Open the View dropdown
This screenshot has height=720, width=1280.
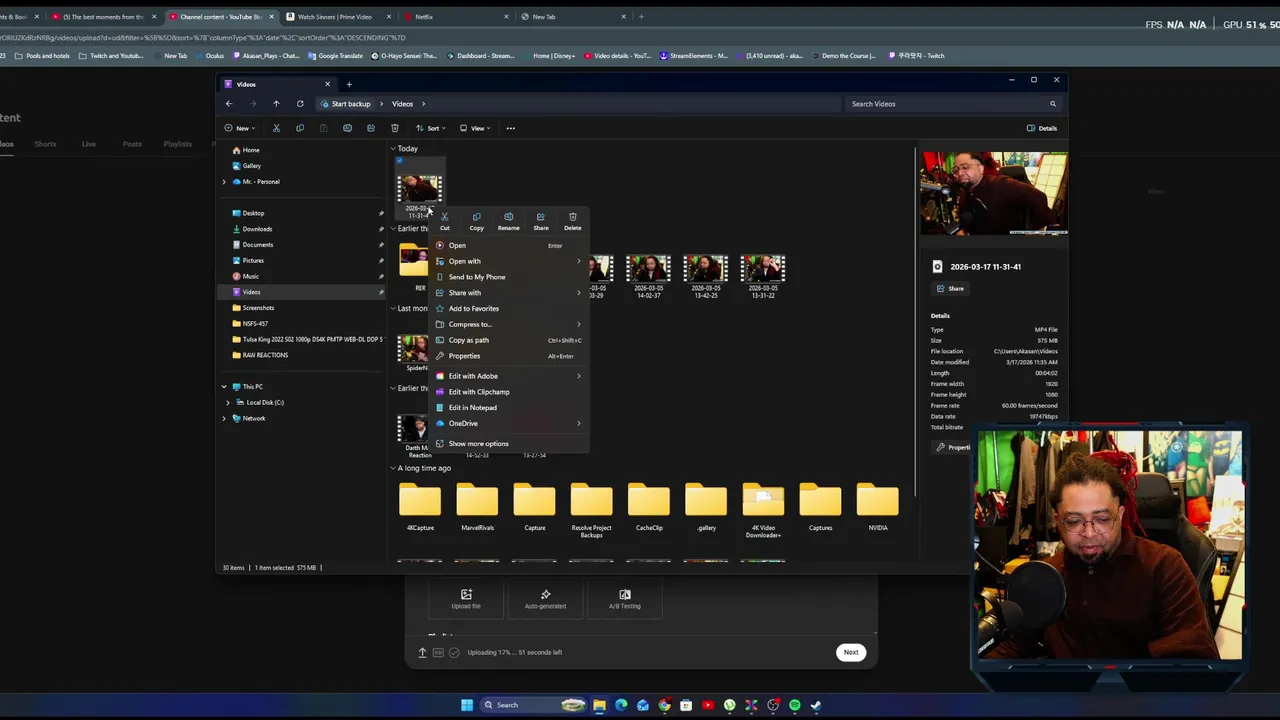[475, 128]
